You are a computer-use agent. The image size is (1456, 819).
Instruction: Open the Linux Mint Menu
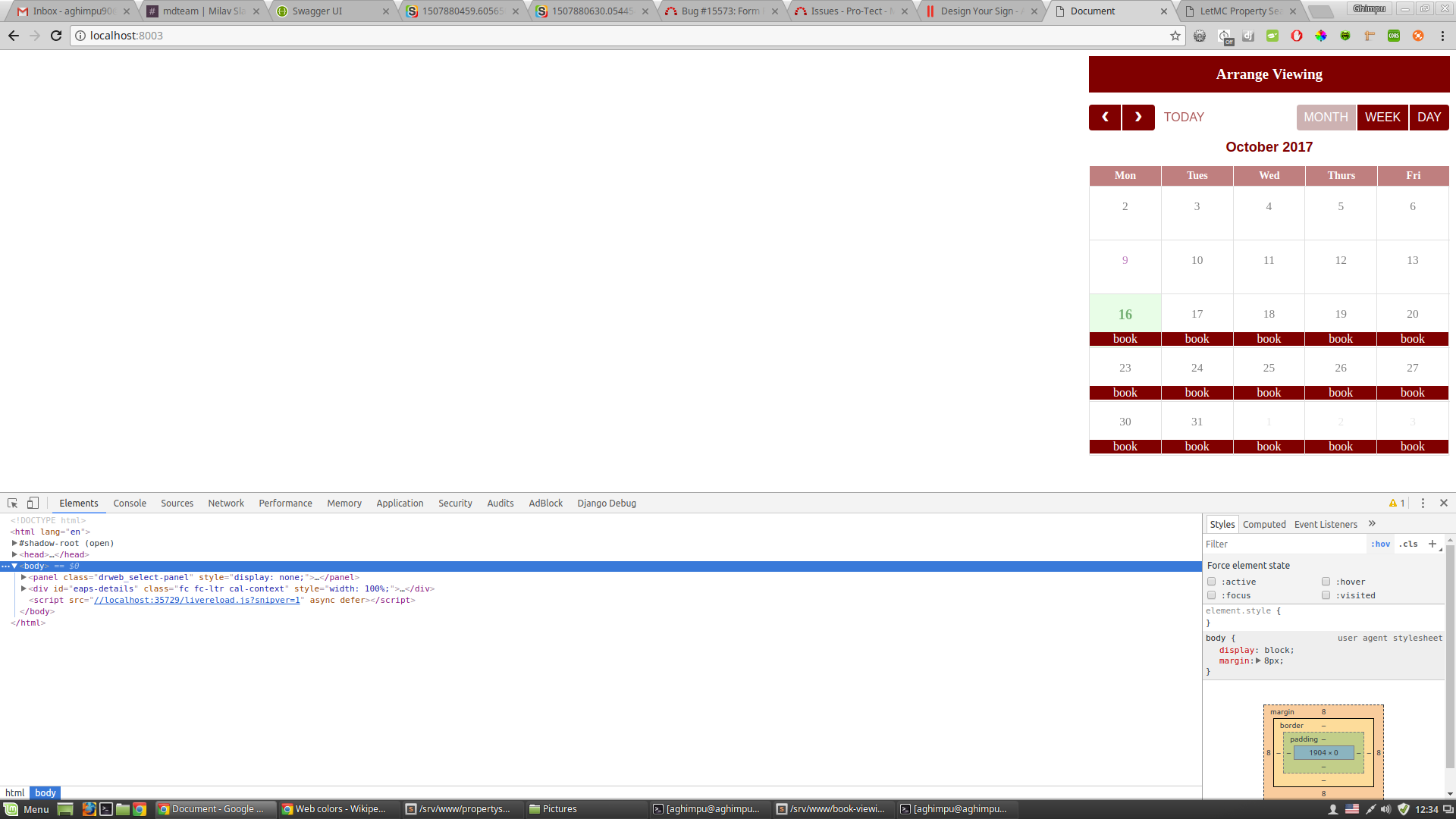click(x=27, y=809)
